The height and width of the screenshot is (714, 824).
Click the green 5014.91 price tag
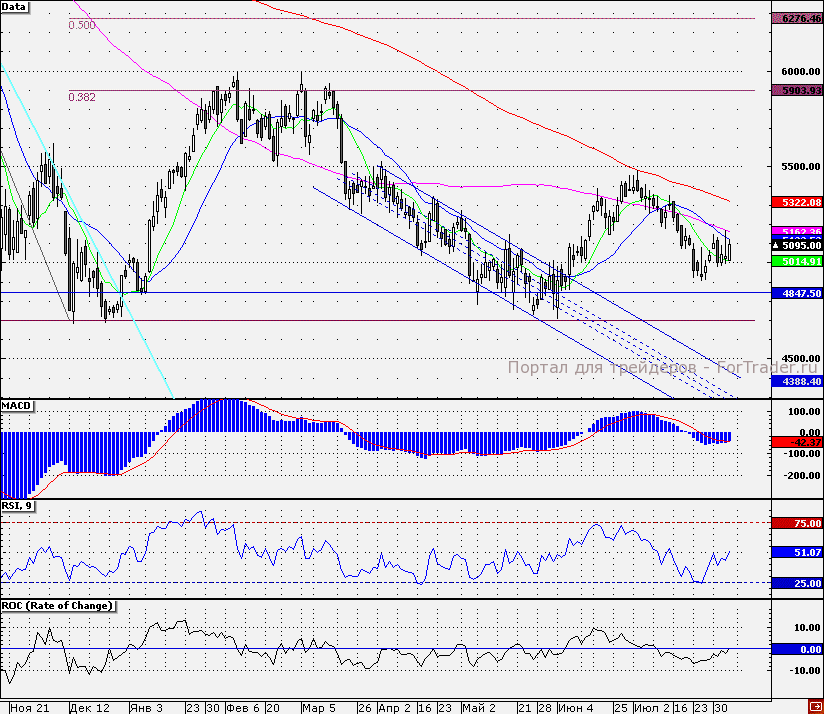click(797, 261)
